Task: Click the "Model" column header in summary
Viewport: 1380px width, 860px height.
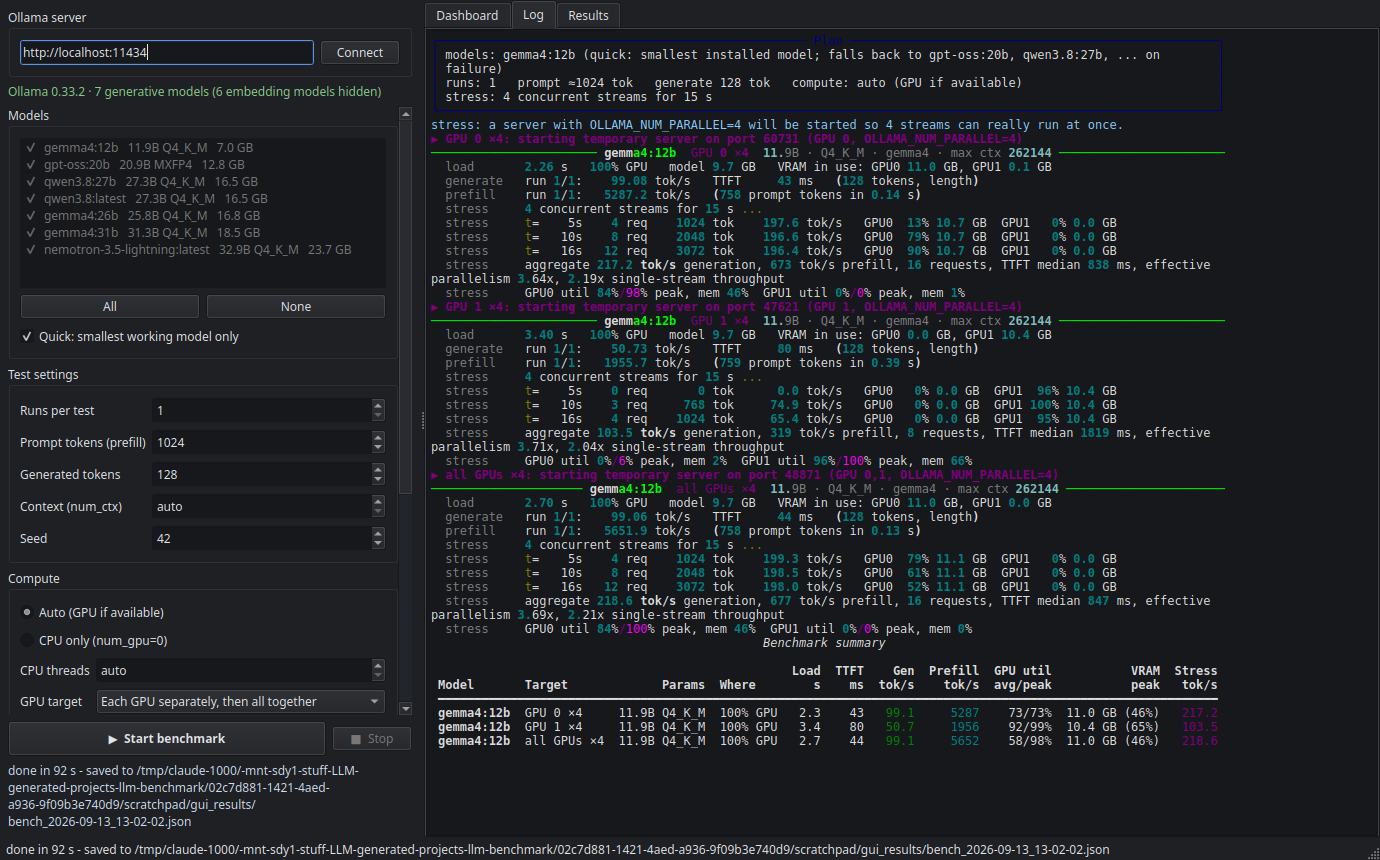Action: pos(456,685)
